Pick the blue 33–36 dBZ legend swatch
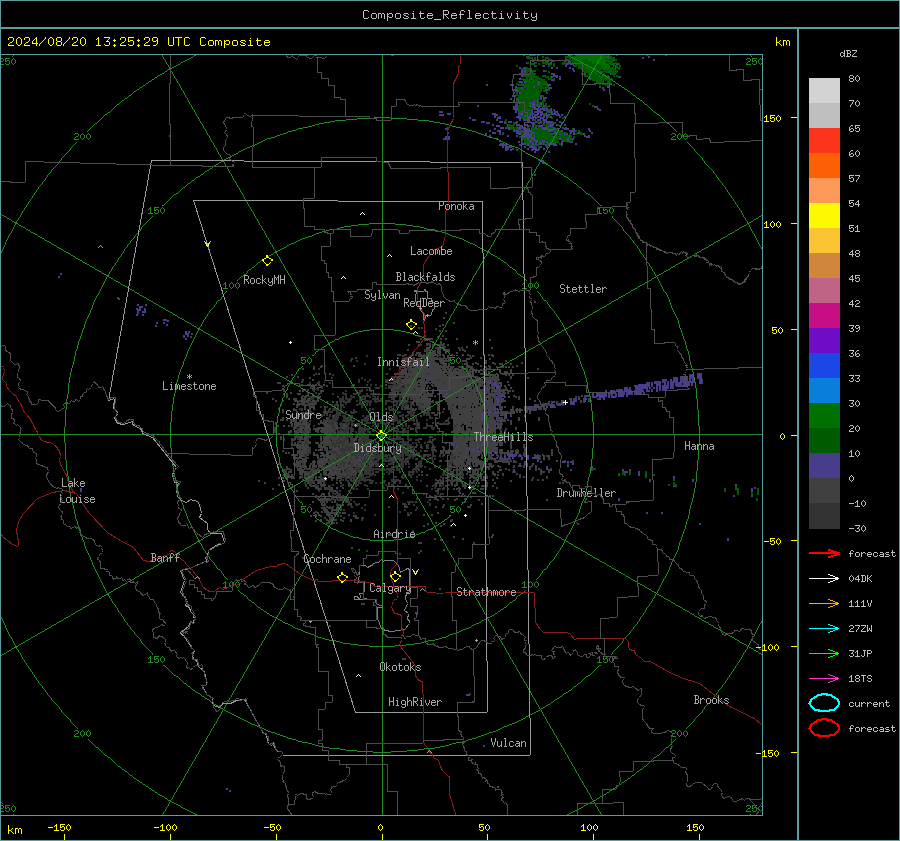Viewport: 900px width, 841px height. pos(824,365)
